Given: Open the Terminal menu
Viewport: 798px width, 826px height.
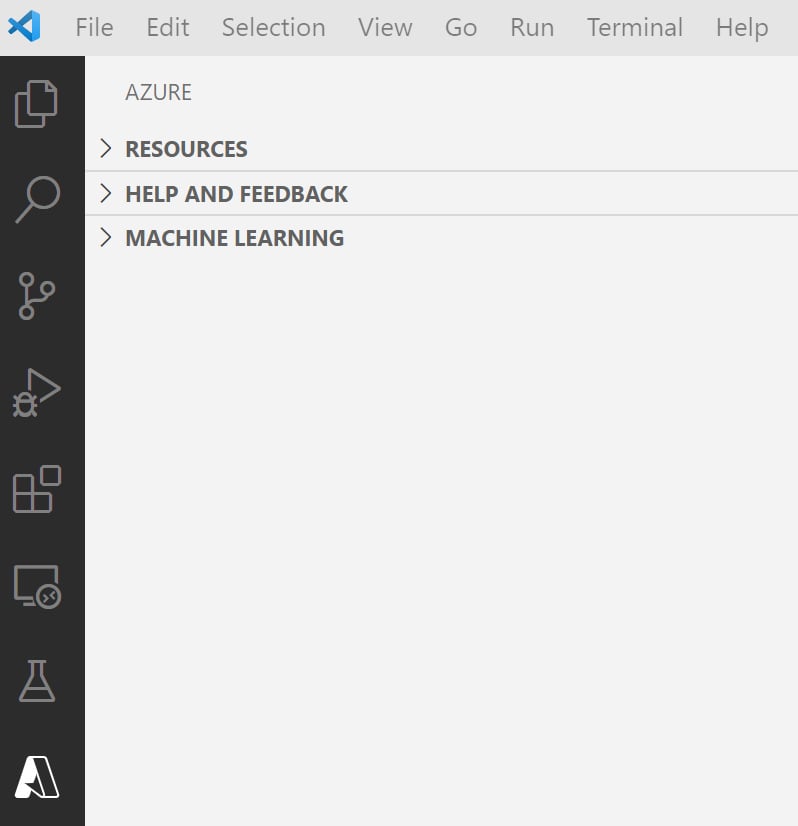Looking at the screenshot, I should click(635, 27).
